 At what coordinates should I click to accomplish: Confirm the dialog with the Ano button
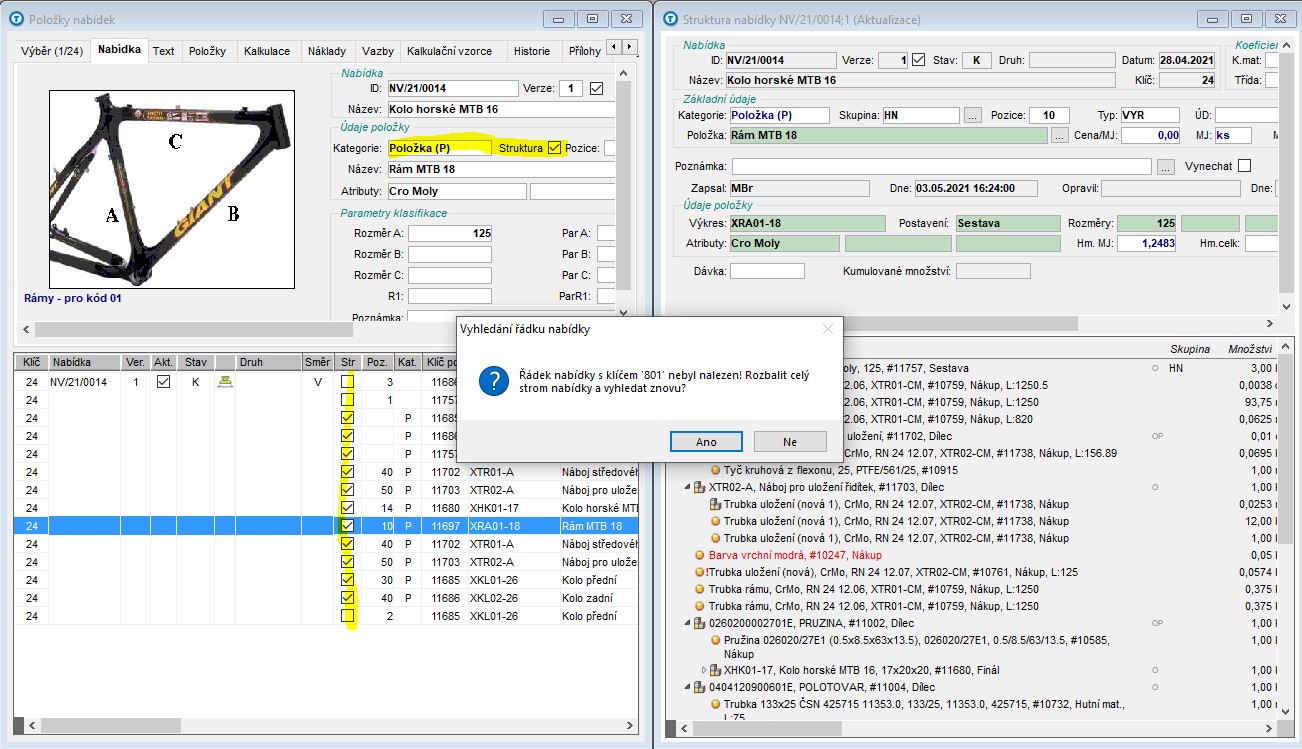click(x=706, y=441)
